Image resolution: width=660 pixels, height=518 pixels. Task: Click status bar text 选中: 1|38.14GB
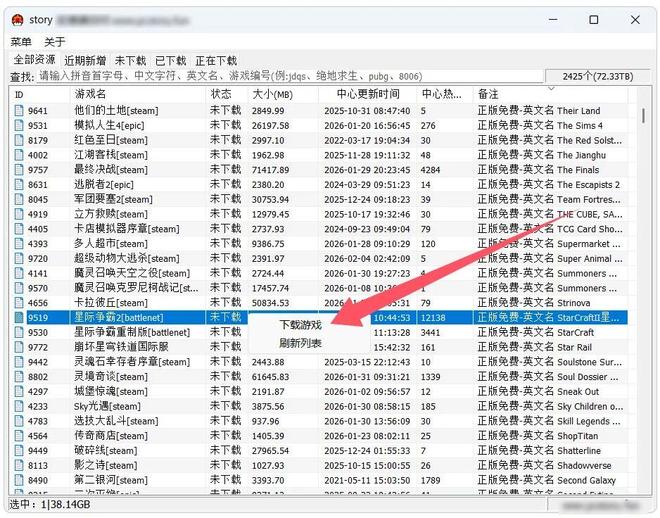(50, 504)
